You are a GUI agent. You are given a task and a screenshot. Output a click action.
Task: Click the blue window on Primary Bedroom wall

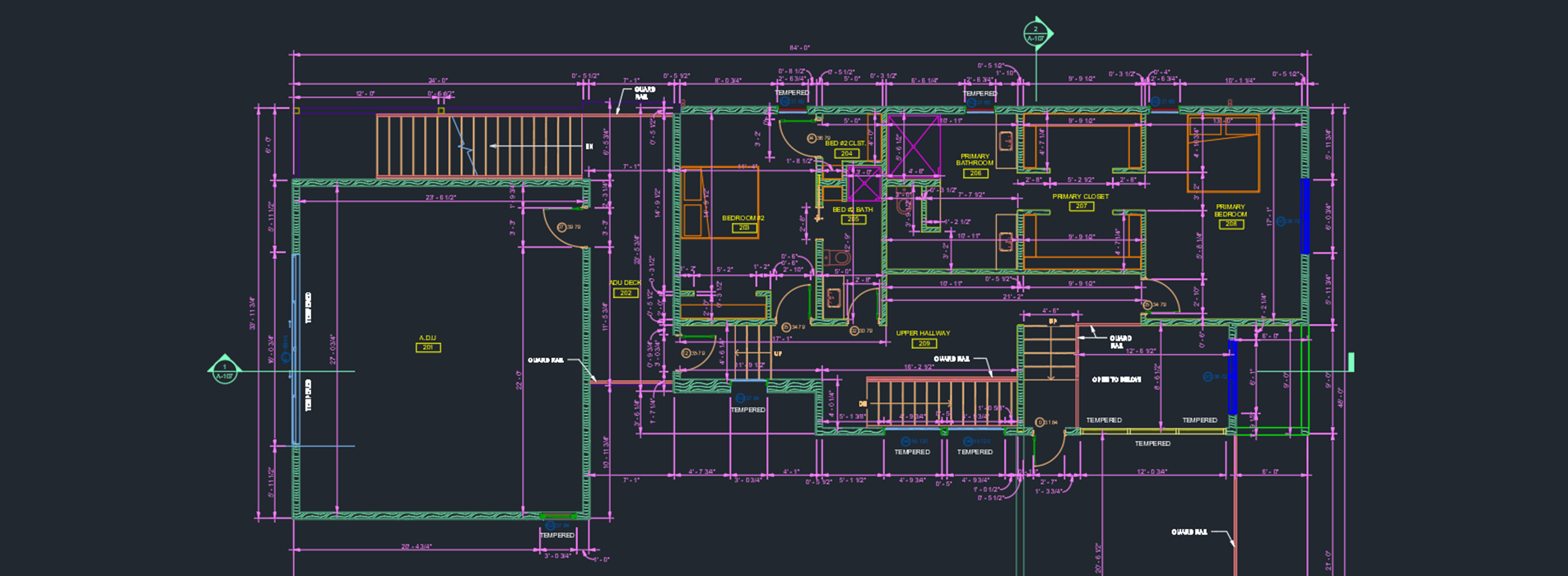click(x=1305, y=216)
